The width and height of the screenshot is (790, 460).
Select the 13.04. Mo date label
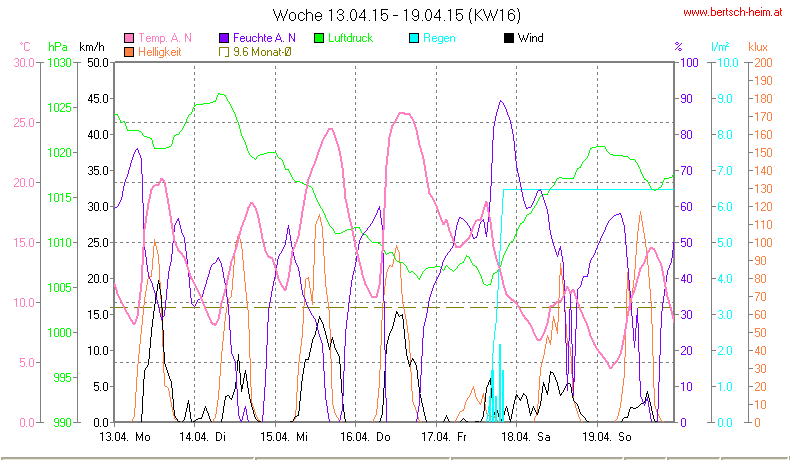(125, 437)
